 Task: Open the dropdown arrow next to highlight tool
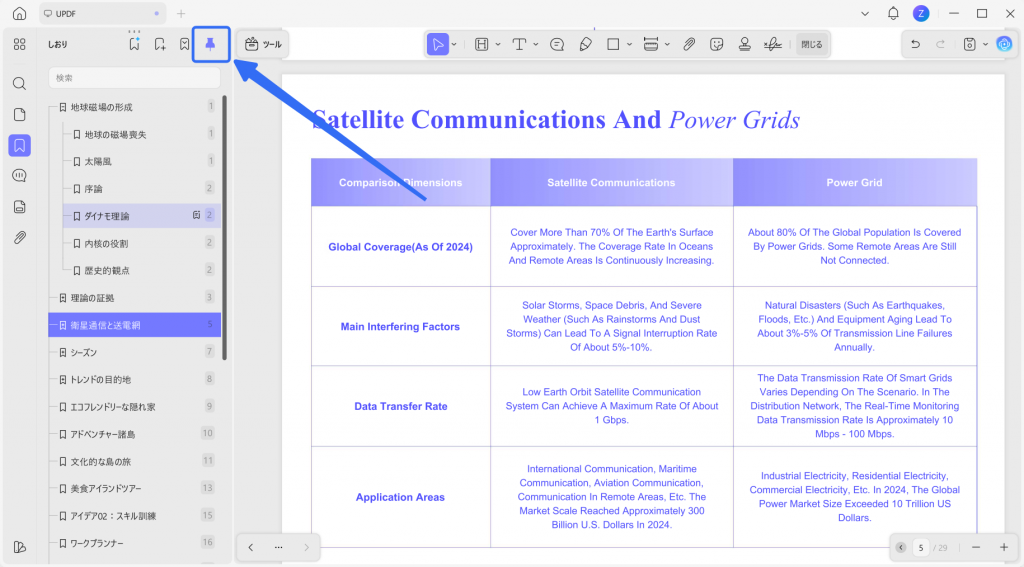[498, 44]
